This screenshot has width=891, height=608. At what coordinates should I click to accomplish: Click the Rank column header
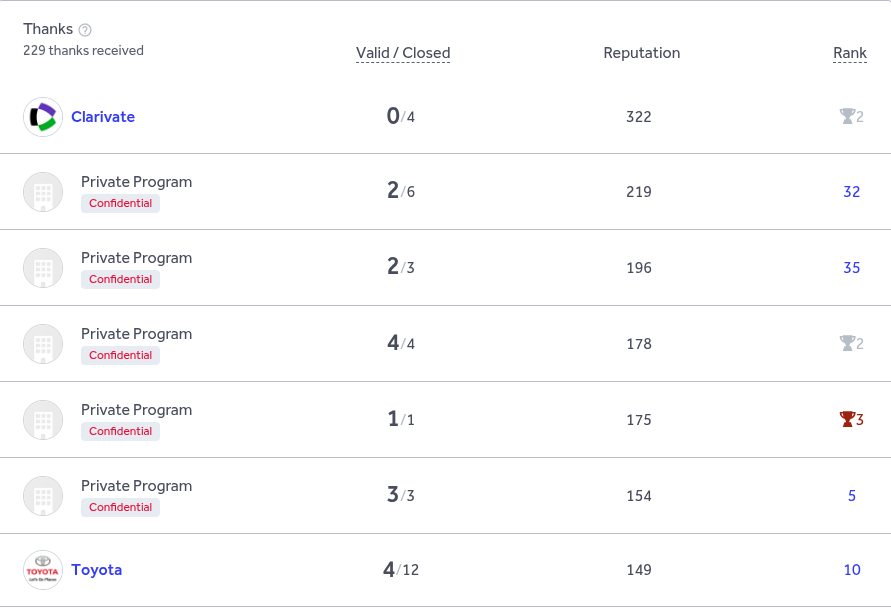click(x=850, y=53)
